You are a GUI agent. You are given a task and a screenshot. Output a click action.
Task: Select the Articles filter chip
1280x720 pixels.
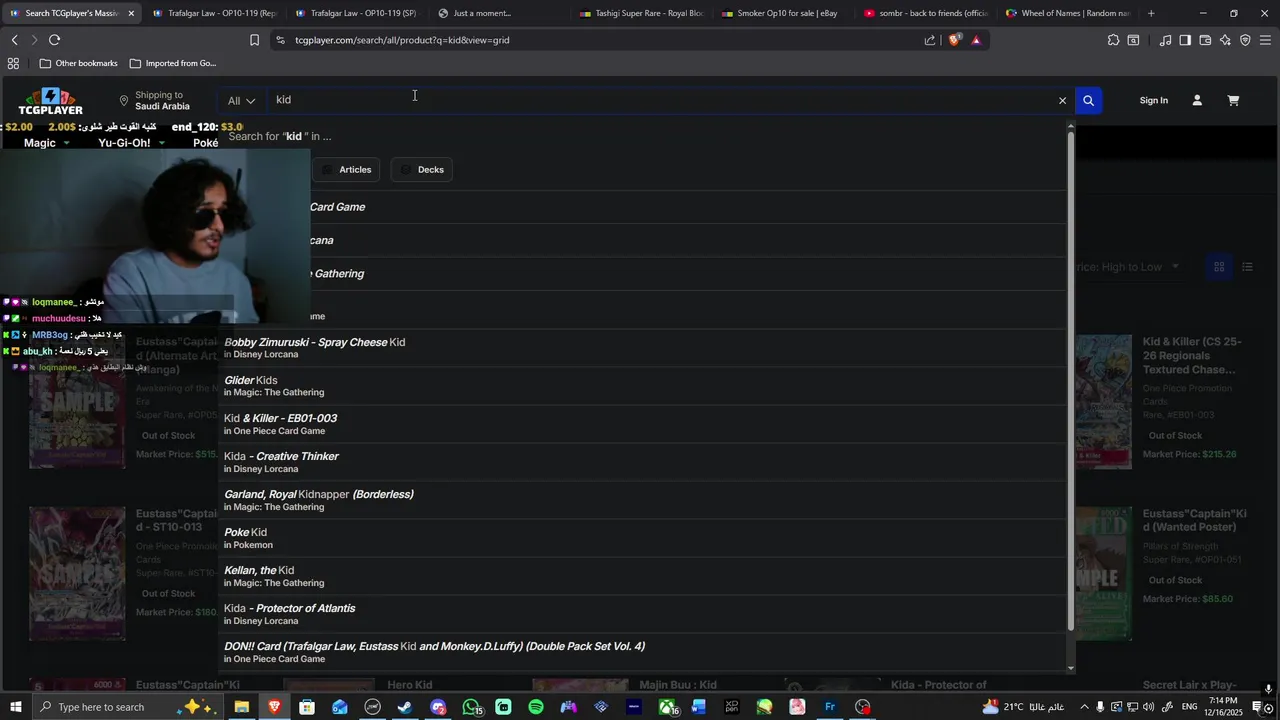[346, 170]
